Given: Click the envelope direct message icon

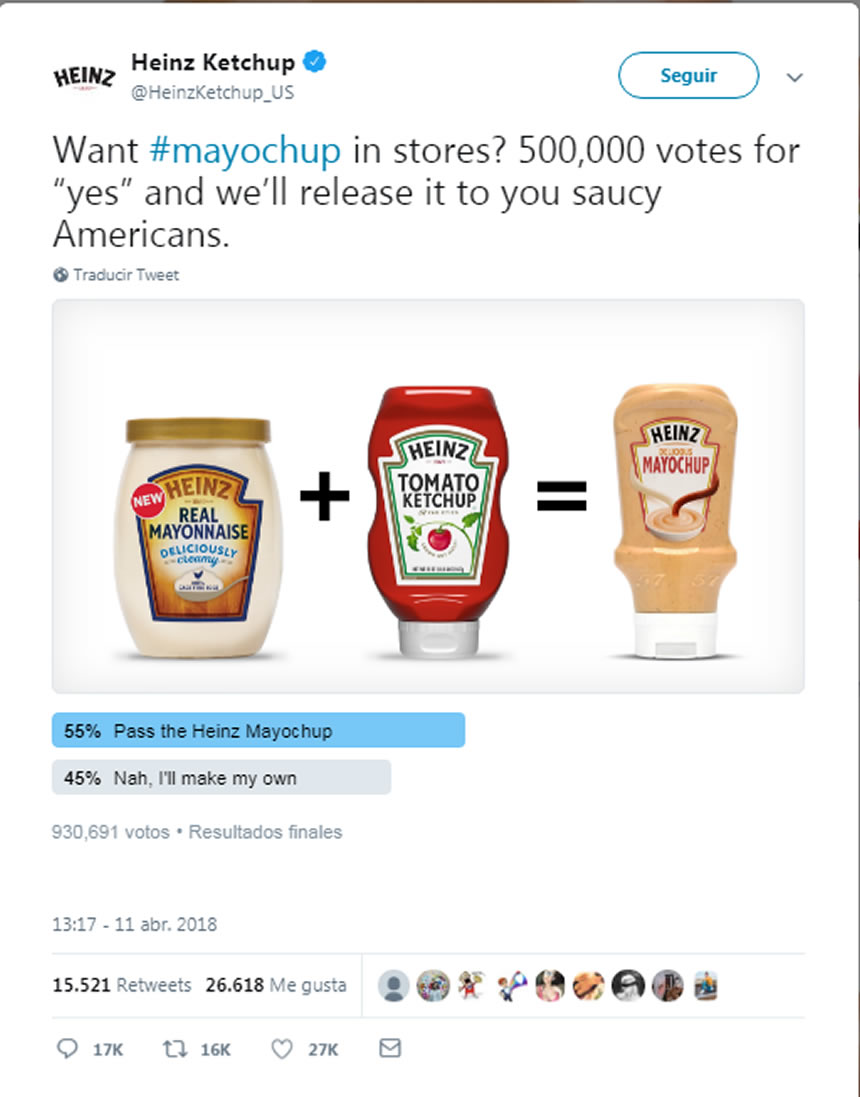Looking at the screenshot, I should click(x=391, y=1048).
